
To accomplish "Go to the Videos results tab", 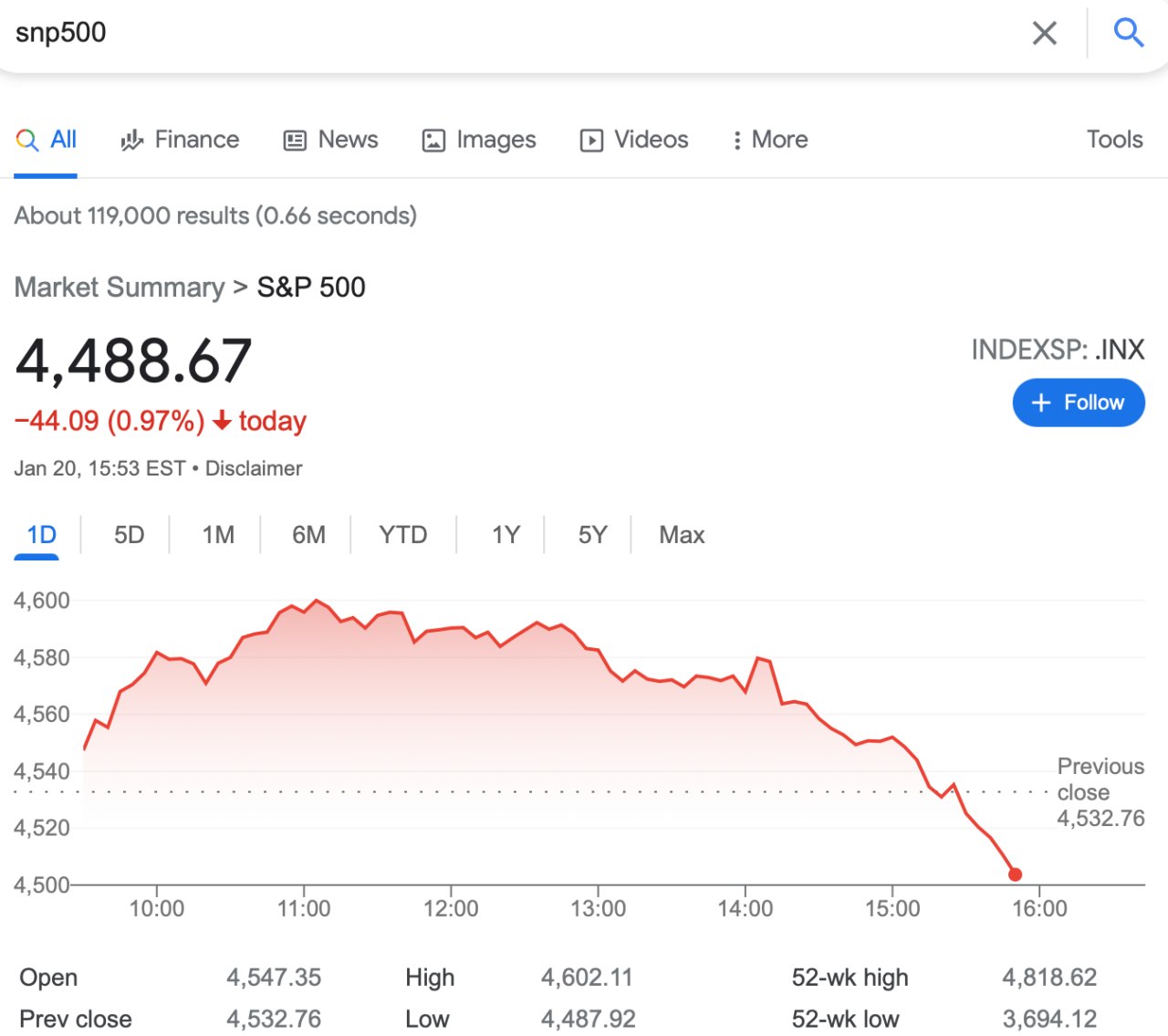I will click(634, 140).
